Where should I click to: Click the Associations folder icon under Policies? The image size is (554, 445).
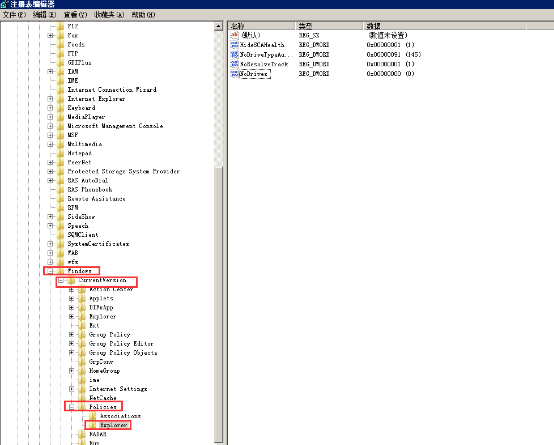coord(93,416)
